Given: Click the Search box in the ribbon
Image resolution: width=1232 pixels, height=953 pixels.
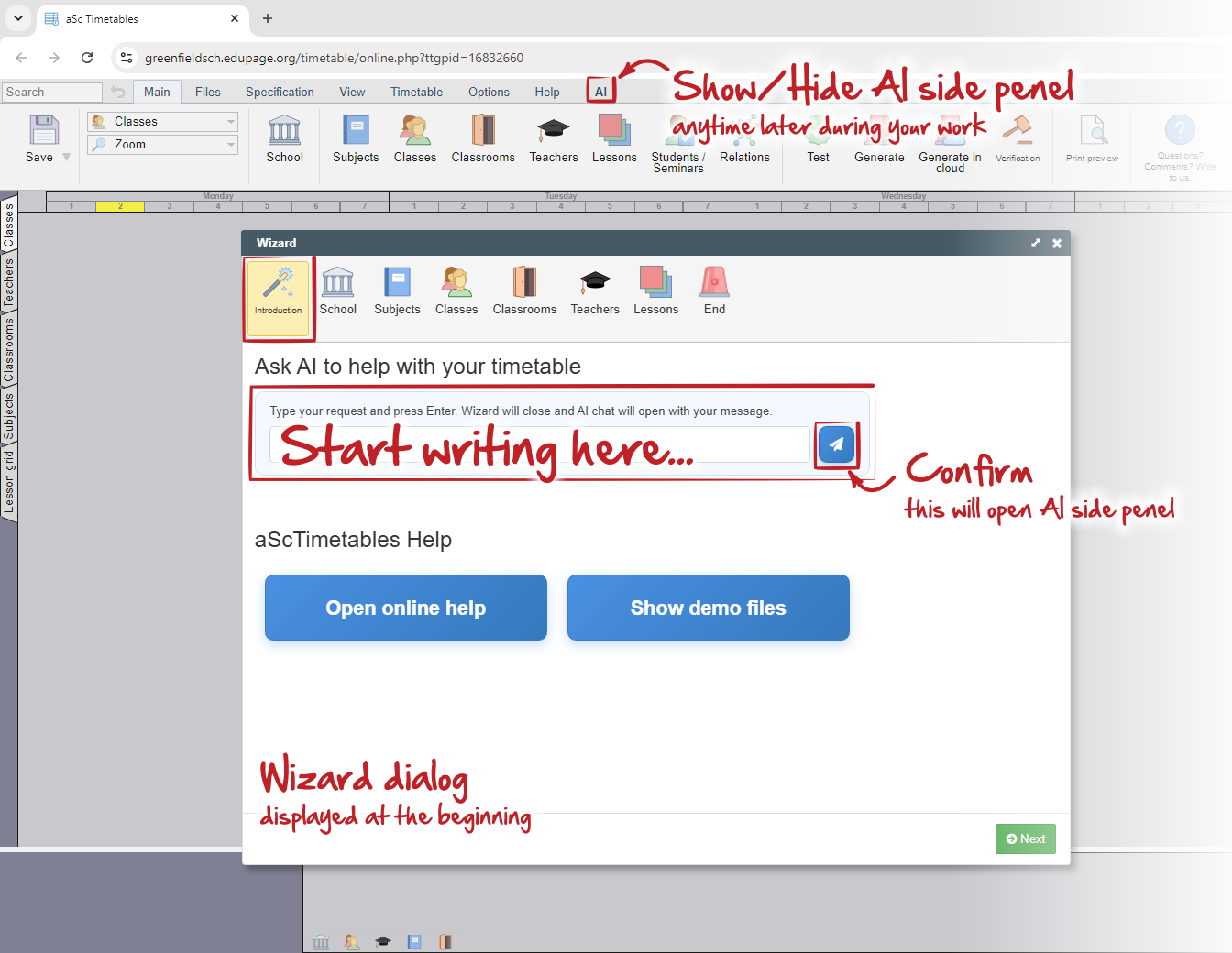Looking at the screenshot, I should click(51, 92).
